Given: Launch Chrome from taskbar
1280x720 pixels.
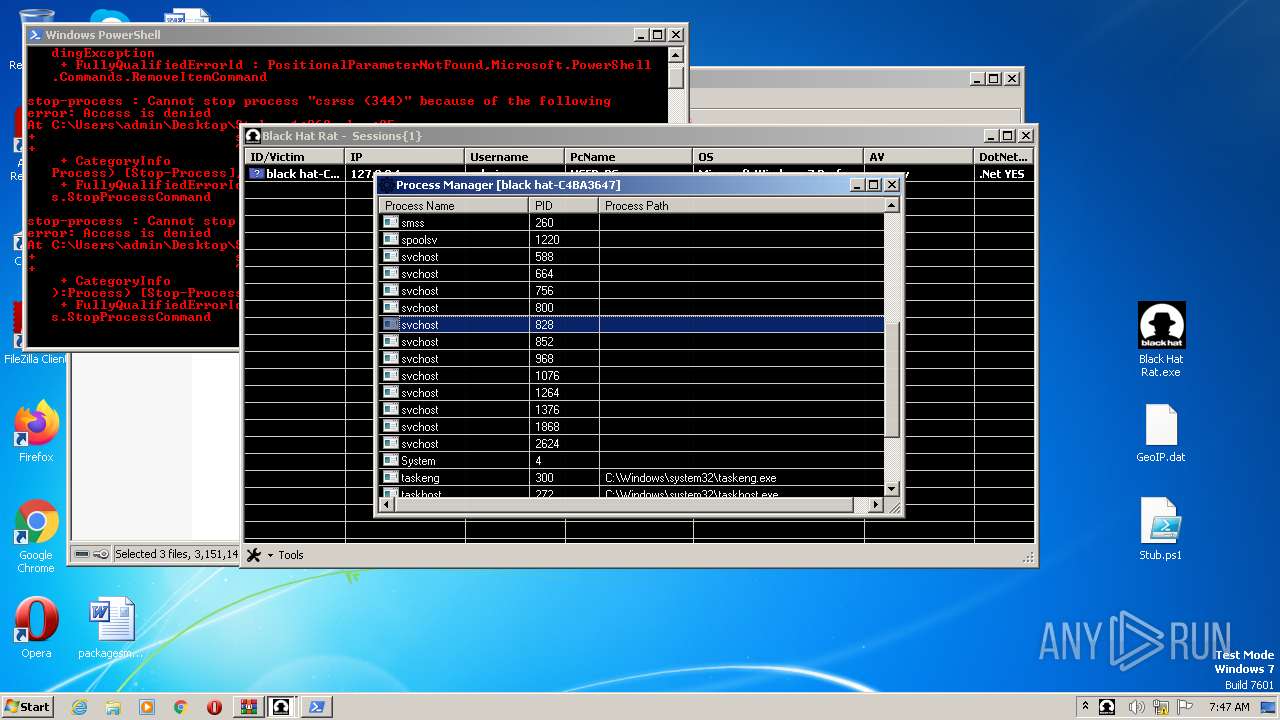Looking at the screenshot, I should [181, 707].
